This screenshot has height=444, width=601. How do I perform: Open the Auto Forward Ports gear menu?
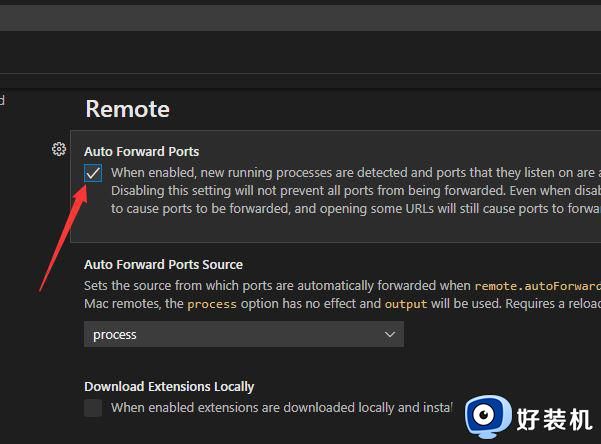[59, 150]
